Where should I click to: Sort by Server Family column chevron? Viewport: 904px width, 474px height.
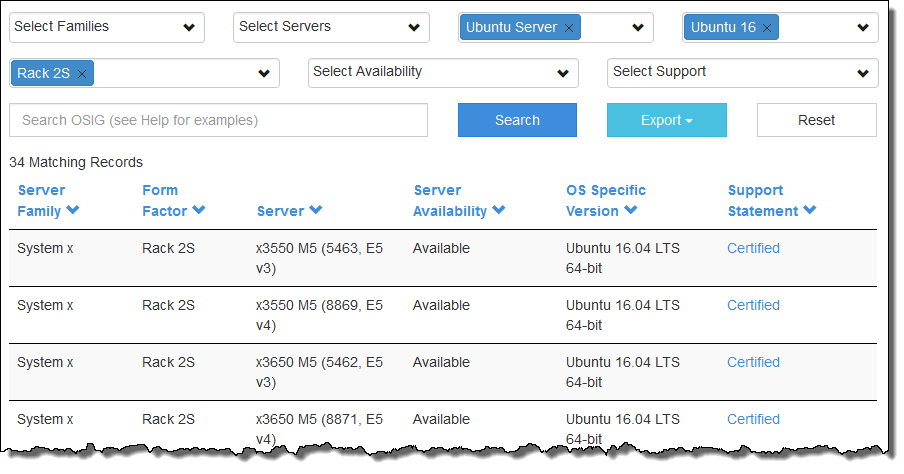73,211
